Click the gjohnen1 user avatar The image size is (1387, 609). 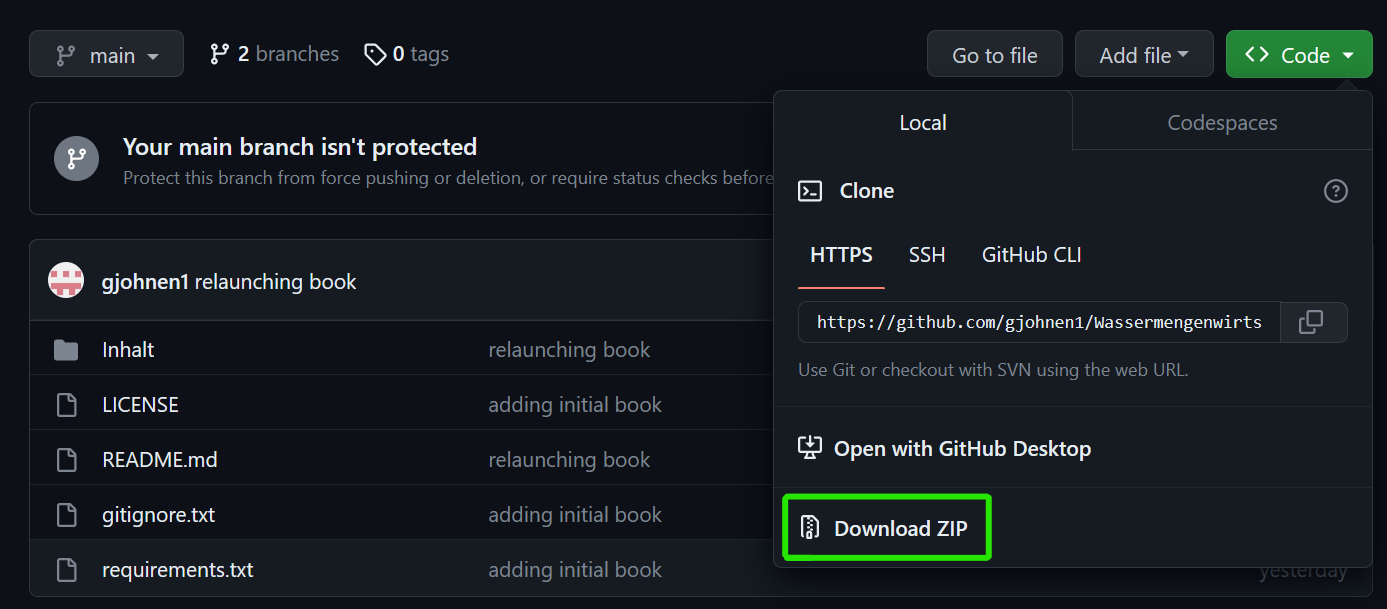[x=66, y=281]
